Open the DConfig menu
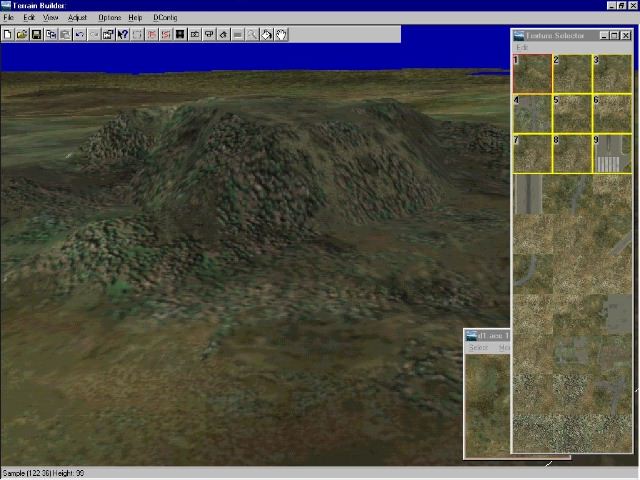This screenshot has height=480, width=640. pos(163,18)
